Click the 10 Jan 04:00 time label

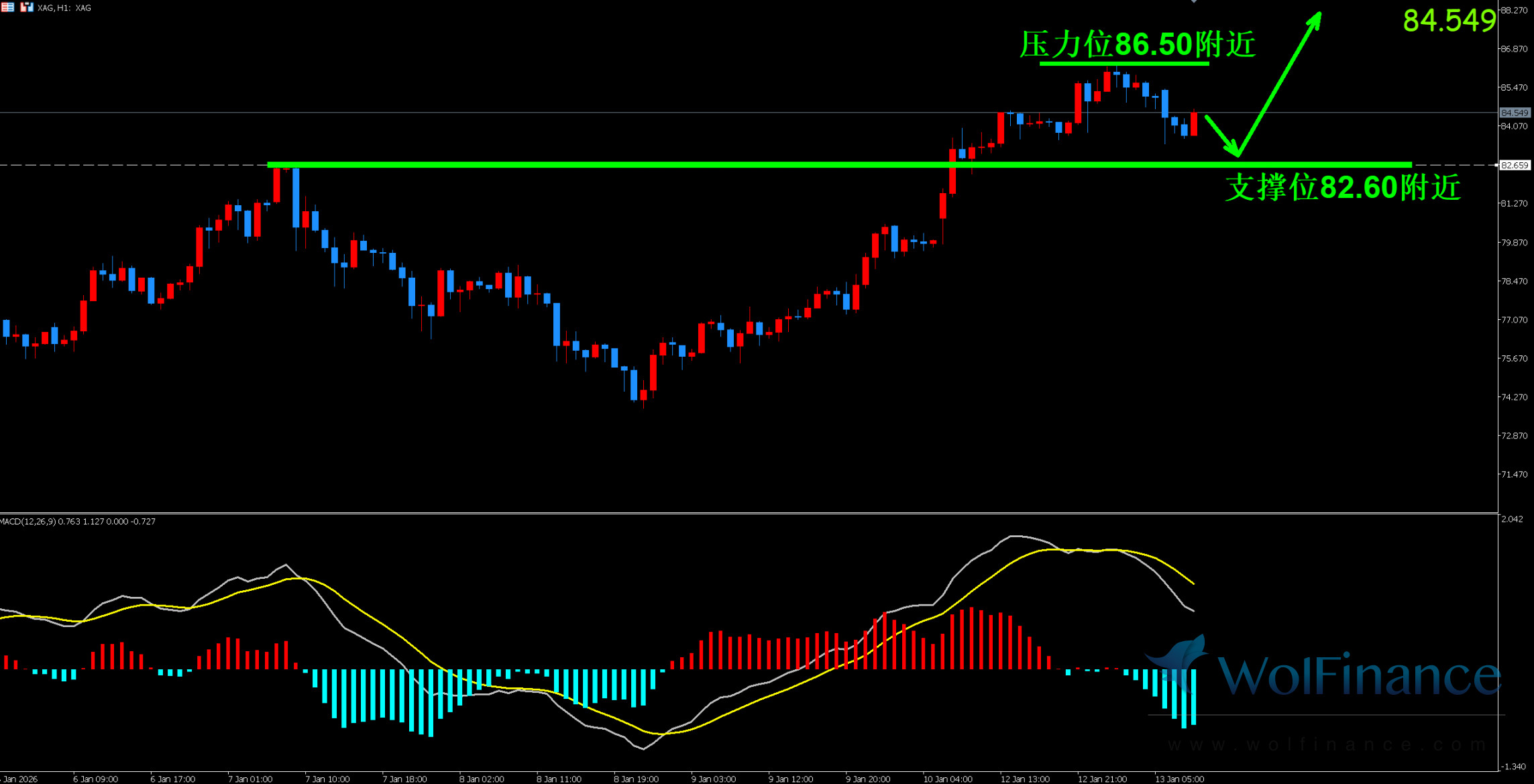tap(947, 779)
